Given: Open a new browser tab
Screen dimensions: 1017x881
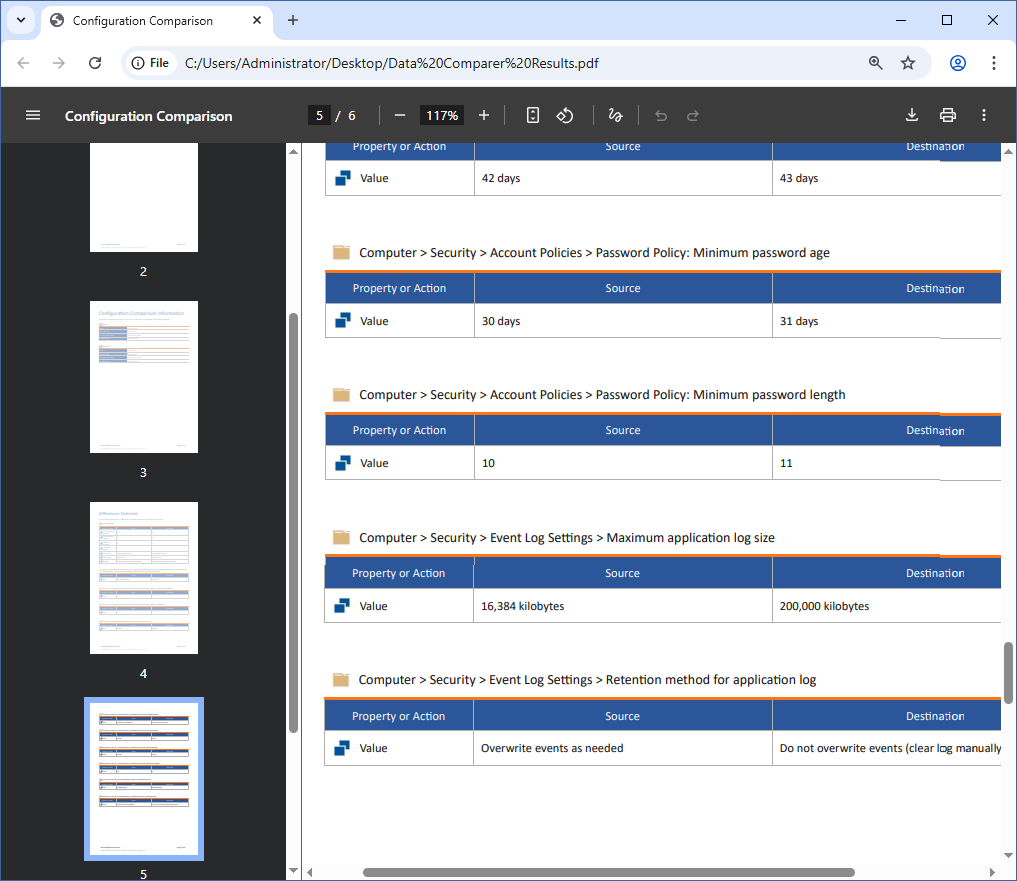Looking at the screenshot, I should click(x=293, y=20).
